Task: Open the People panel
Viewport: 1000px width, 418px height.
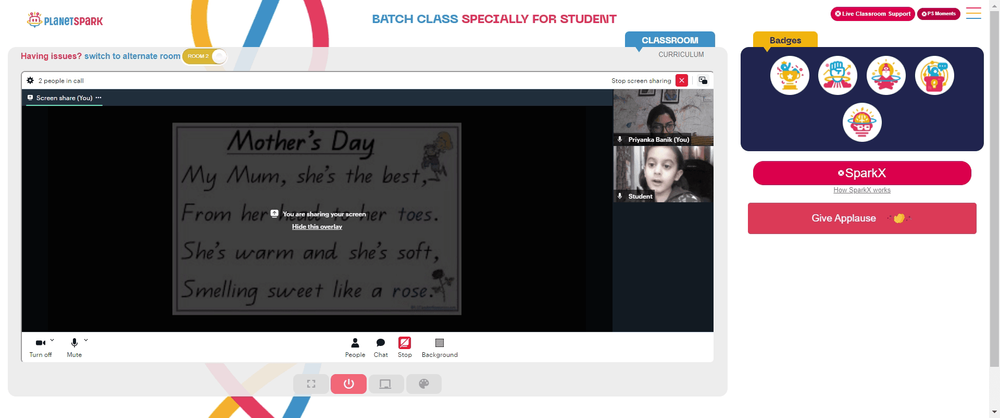Action: (355, 348)
